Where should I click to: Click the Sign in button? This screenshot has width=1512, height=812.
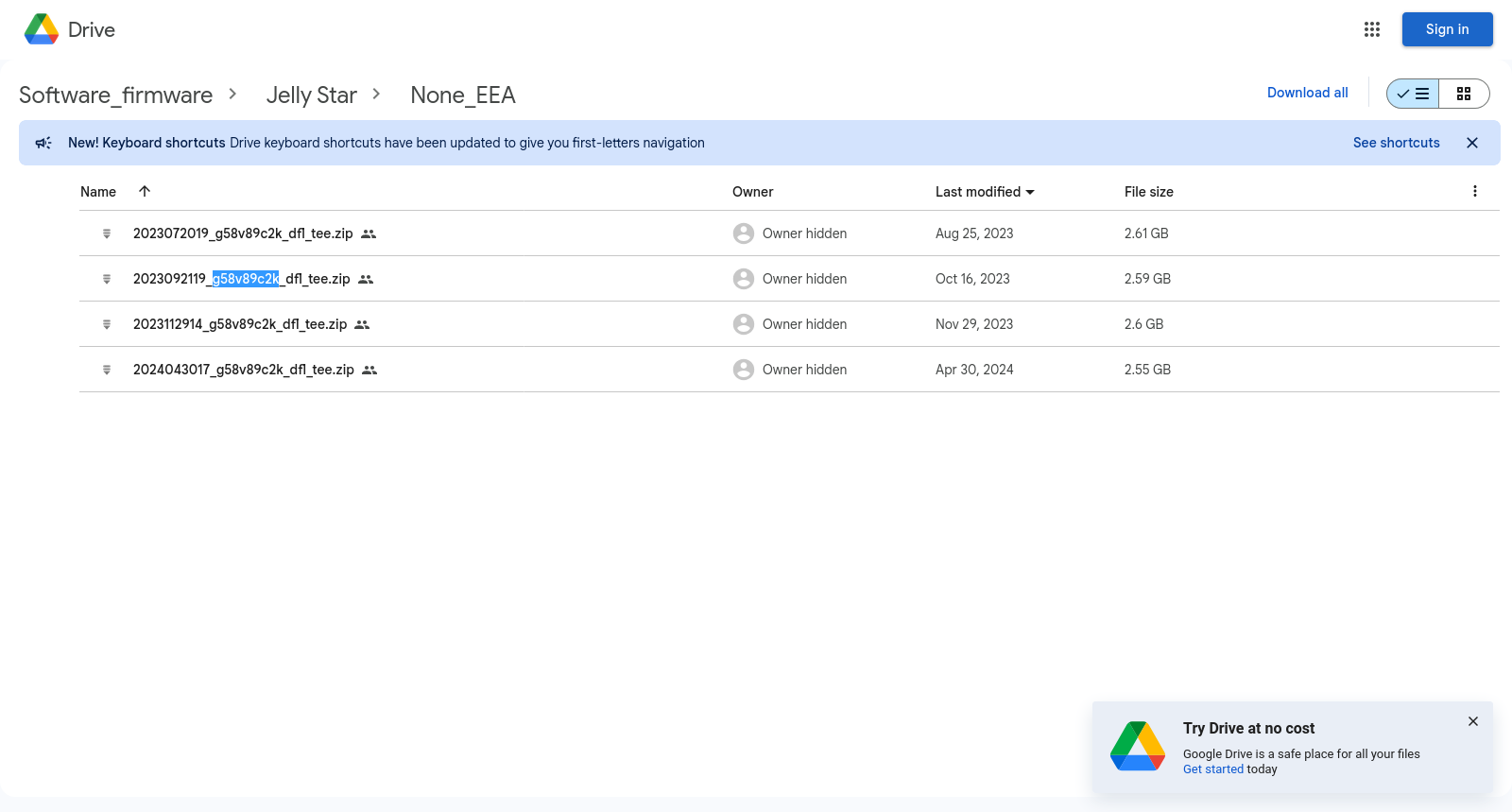point(1447,29)
